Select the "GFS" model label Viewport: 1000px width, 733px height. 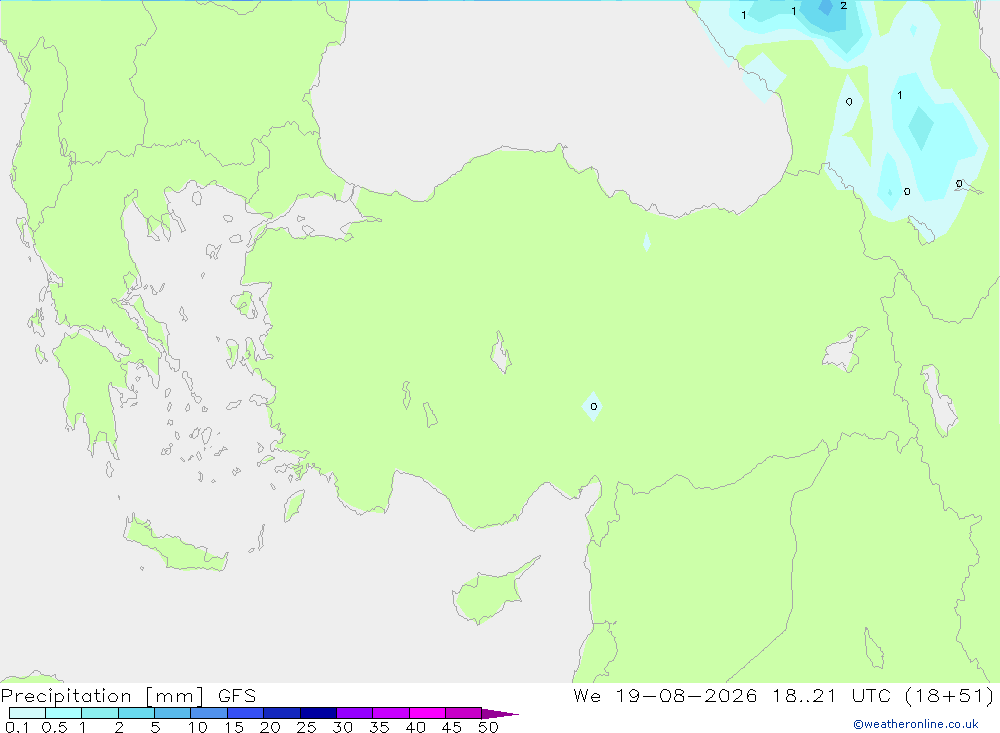[237, 696]
